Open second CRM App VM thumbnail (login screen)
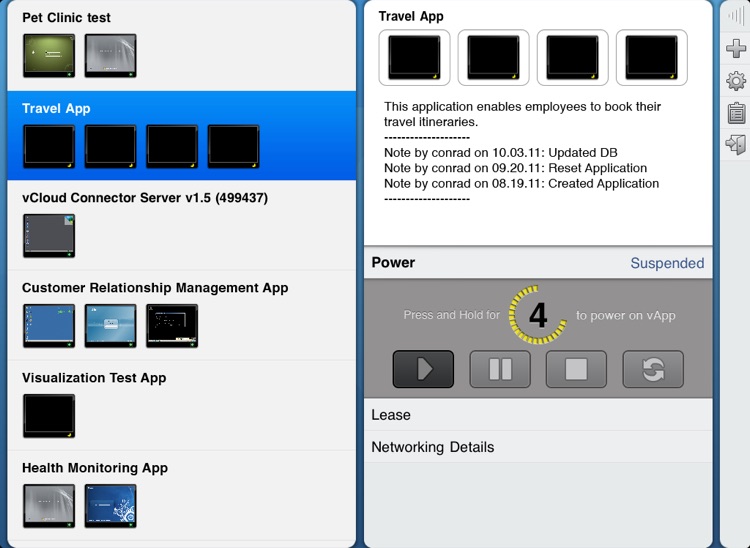This screenshot has height=548, width=750. coord(110,326)
